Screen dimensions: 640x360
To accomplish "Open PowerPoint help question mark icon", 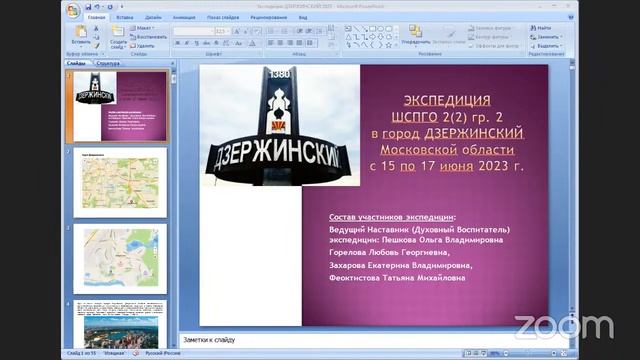I will (x=571, y=17).
